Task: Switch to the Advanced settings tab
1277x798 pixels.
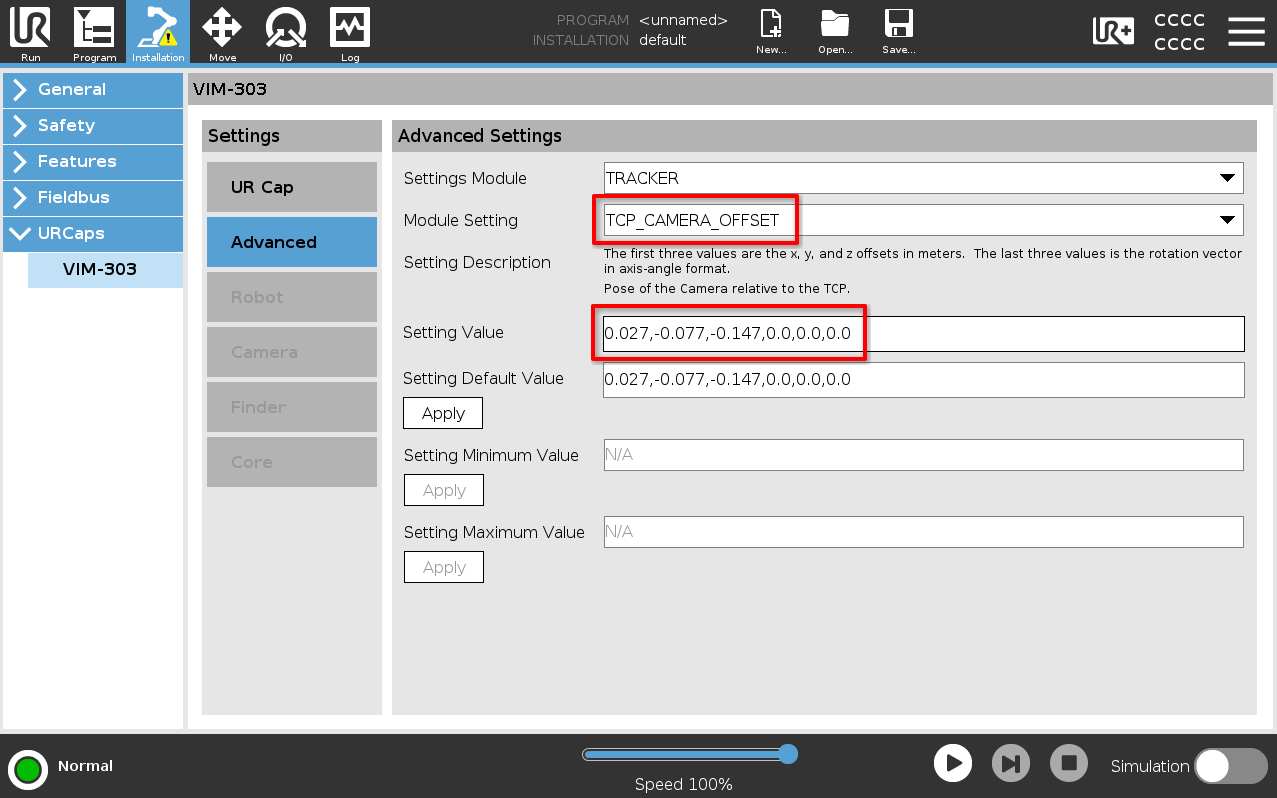Action: pos(292,242)
